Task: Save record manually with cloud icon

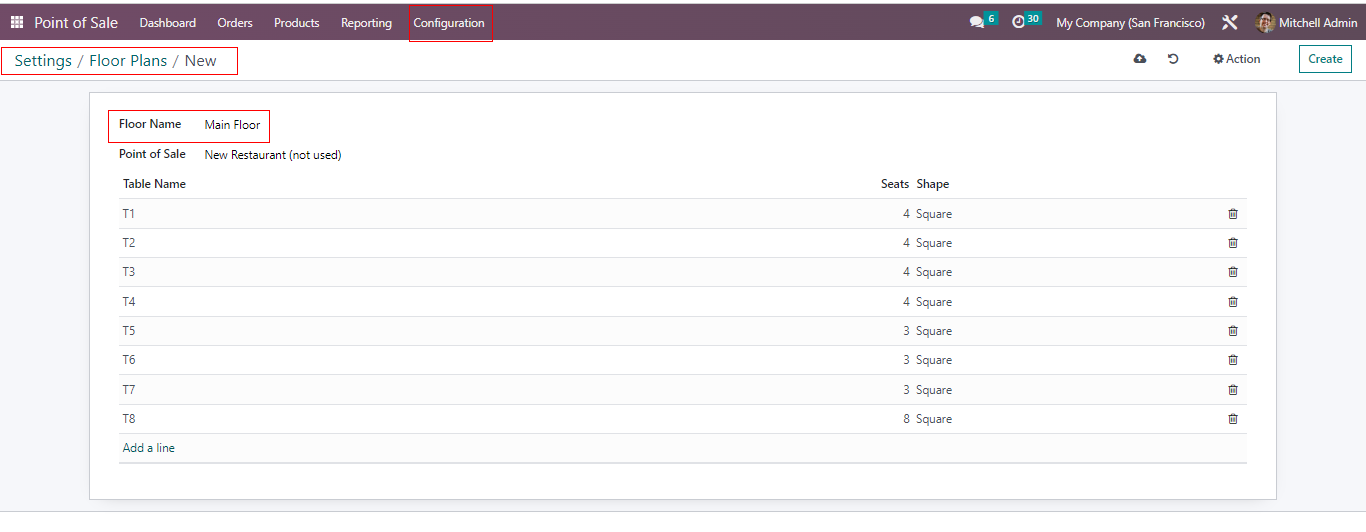Action: tap(1139, 59)
